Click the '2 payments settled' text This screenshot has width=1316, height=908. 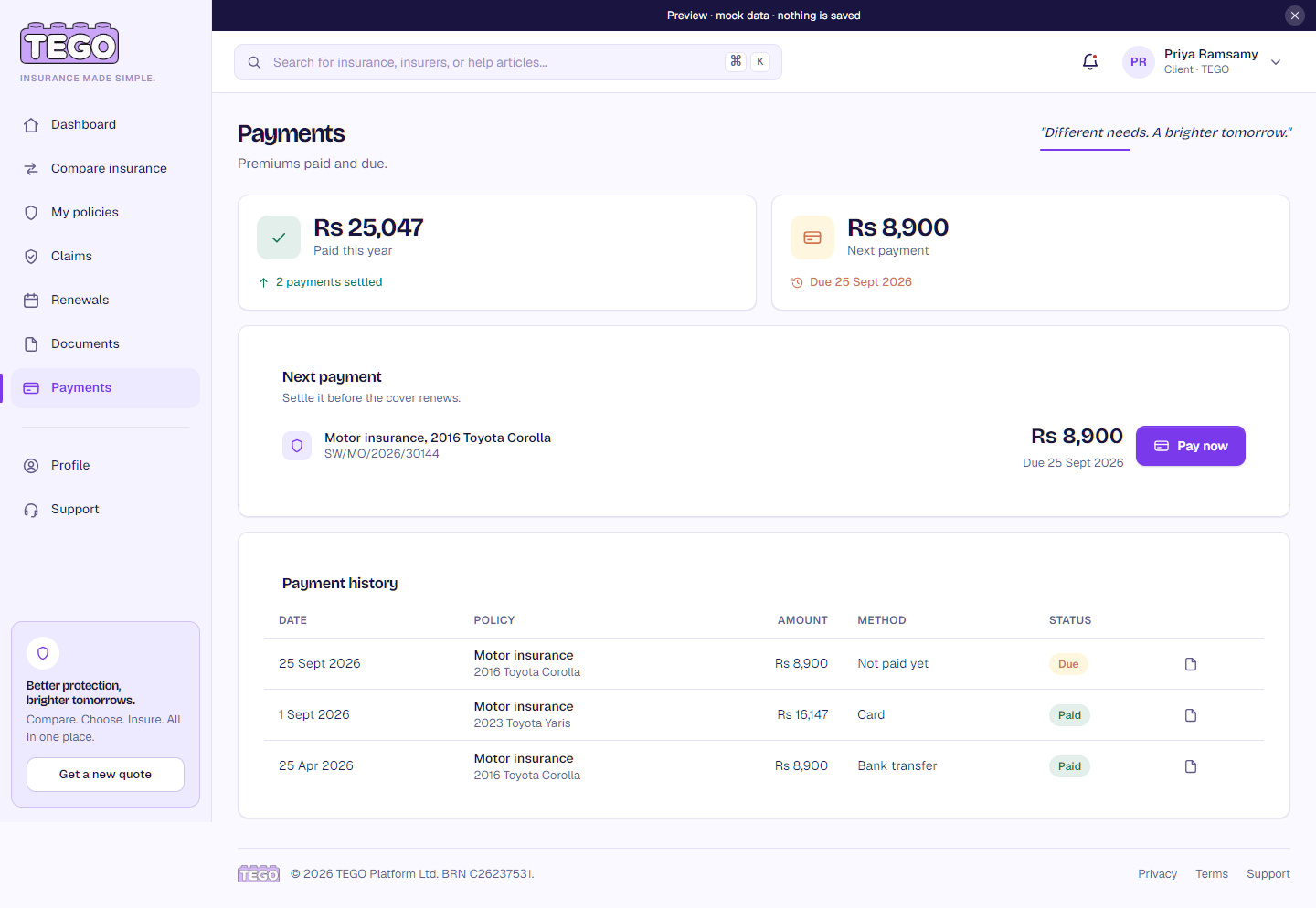click(329, 282)
